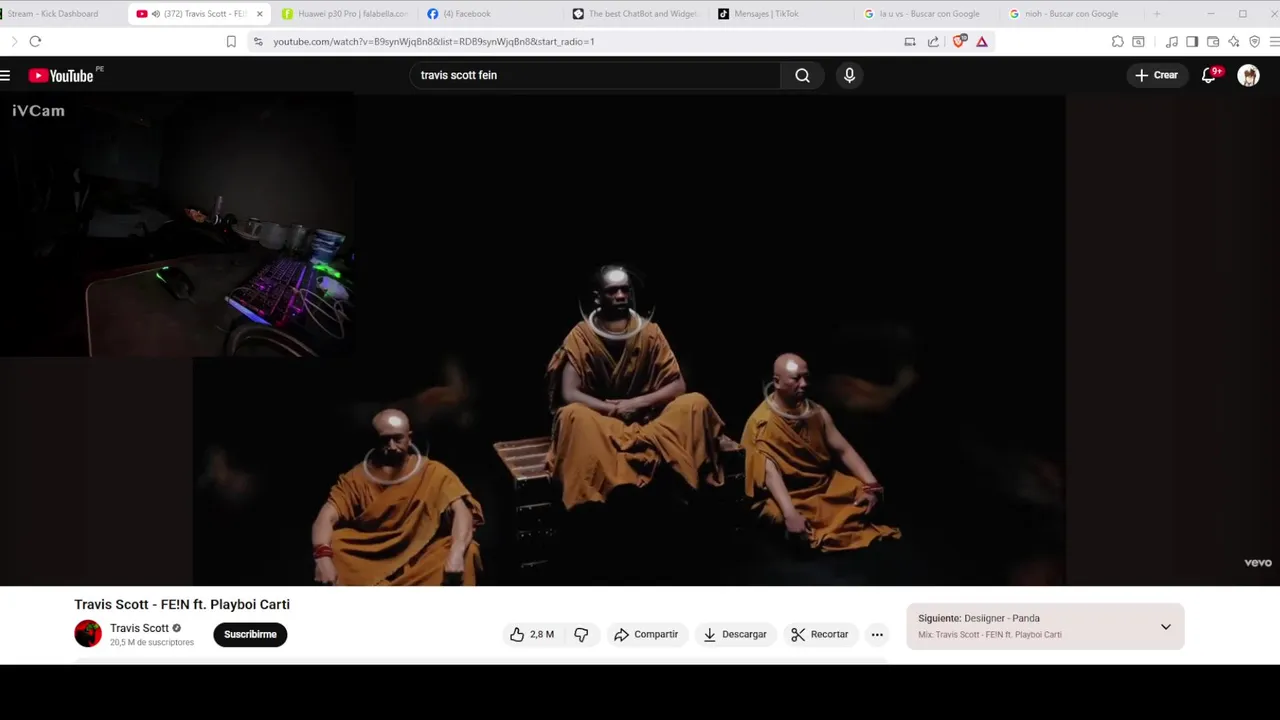Go to the YouTube home logo

(x=61, y=76)
